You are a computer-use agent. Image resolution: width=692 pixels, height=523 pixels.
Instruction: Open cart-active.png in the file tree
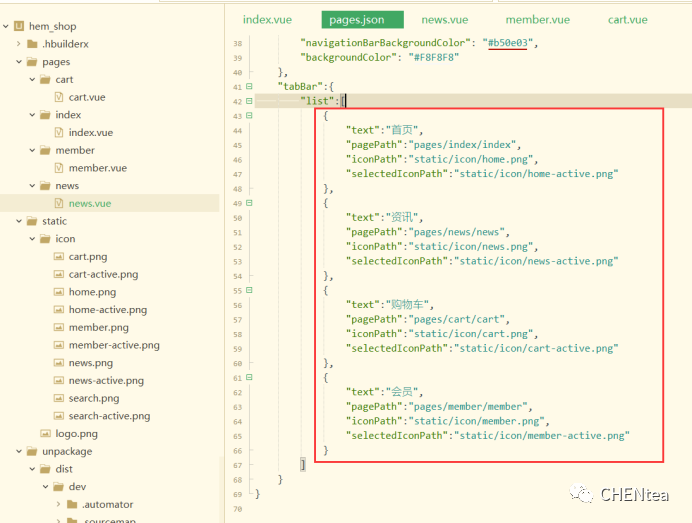coord(103,274)
